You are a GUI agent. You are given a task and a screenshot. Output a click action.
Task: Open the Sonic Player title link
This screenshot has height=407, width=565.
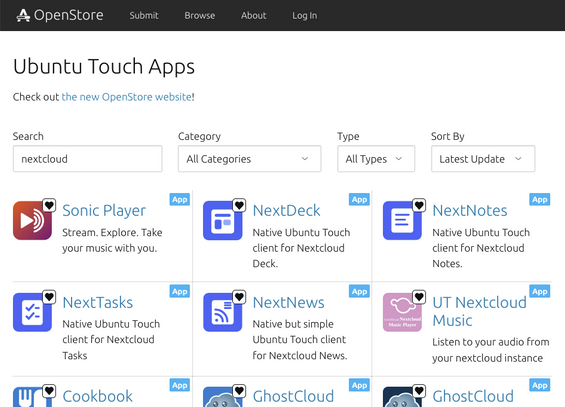tap(104, 211)
